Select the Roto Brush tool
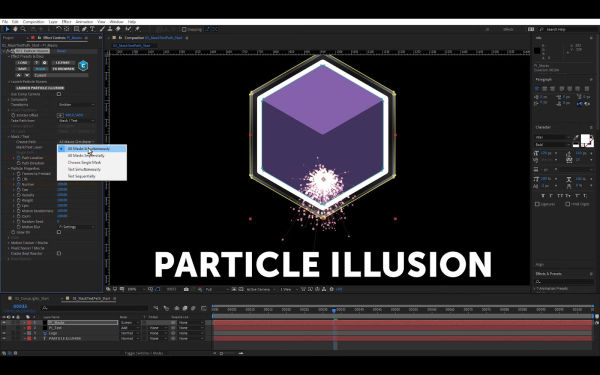Screen dimensions: 600x375 (x=128, y=29)
